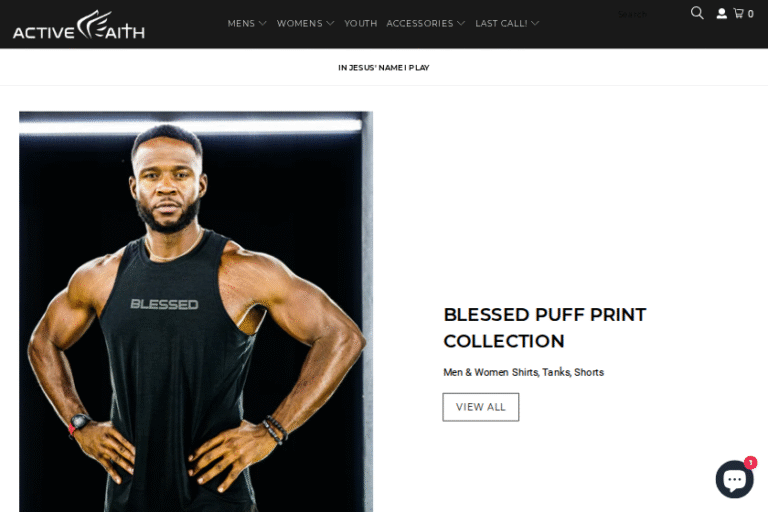This screenshot has height=512, width=768.
Task: Open the Shopify chat bubble
Action: tap(734, 479)
